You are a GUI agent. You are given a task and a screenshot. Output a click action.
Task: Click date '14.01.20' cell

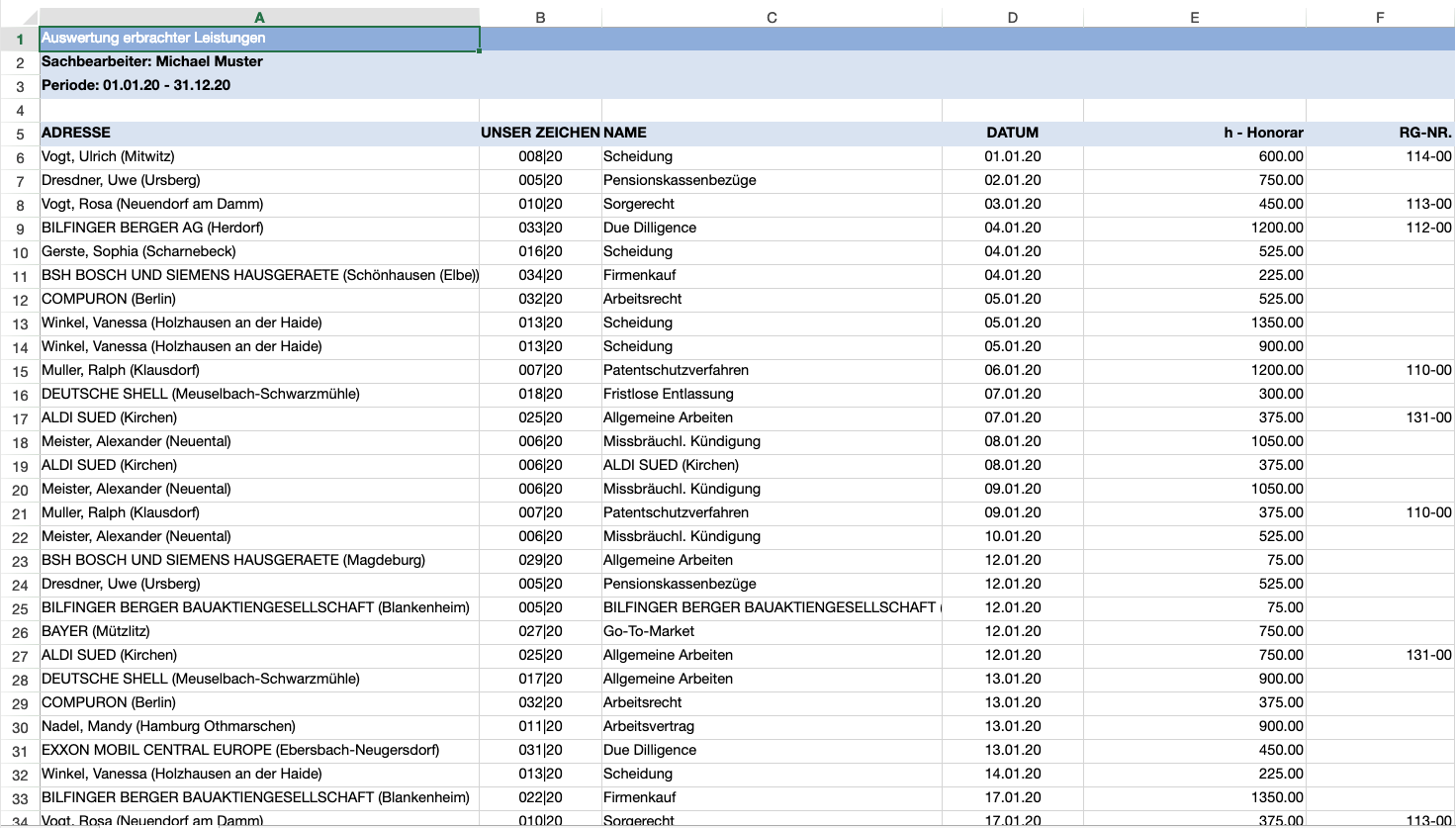[1012, 775]
